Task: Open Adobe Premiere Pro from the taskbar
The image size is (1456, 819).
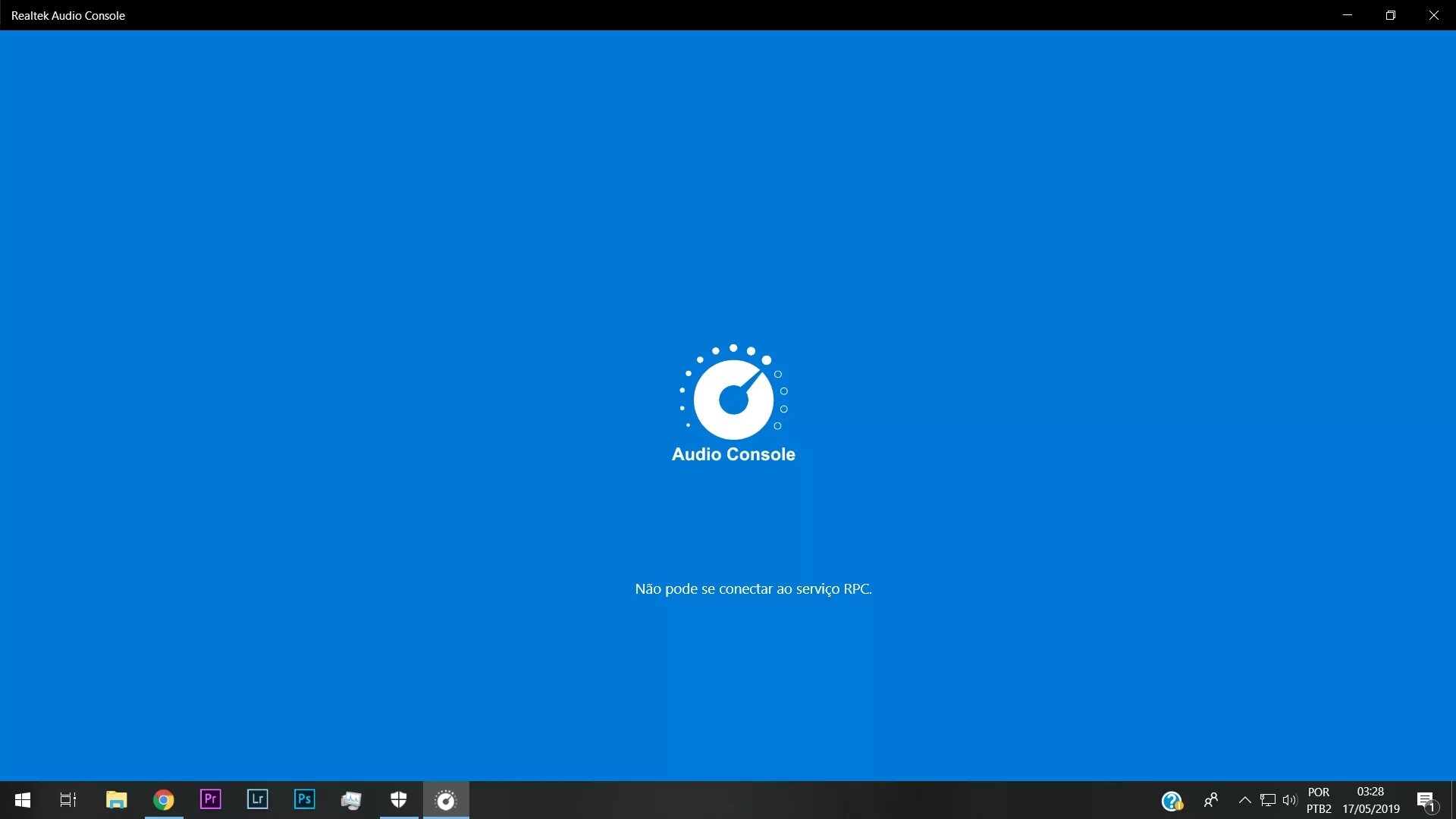Action: pyautogui.click(x=210, y=799)
